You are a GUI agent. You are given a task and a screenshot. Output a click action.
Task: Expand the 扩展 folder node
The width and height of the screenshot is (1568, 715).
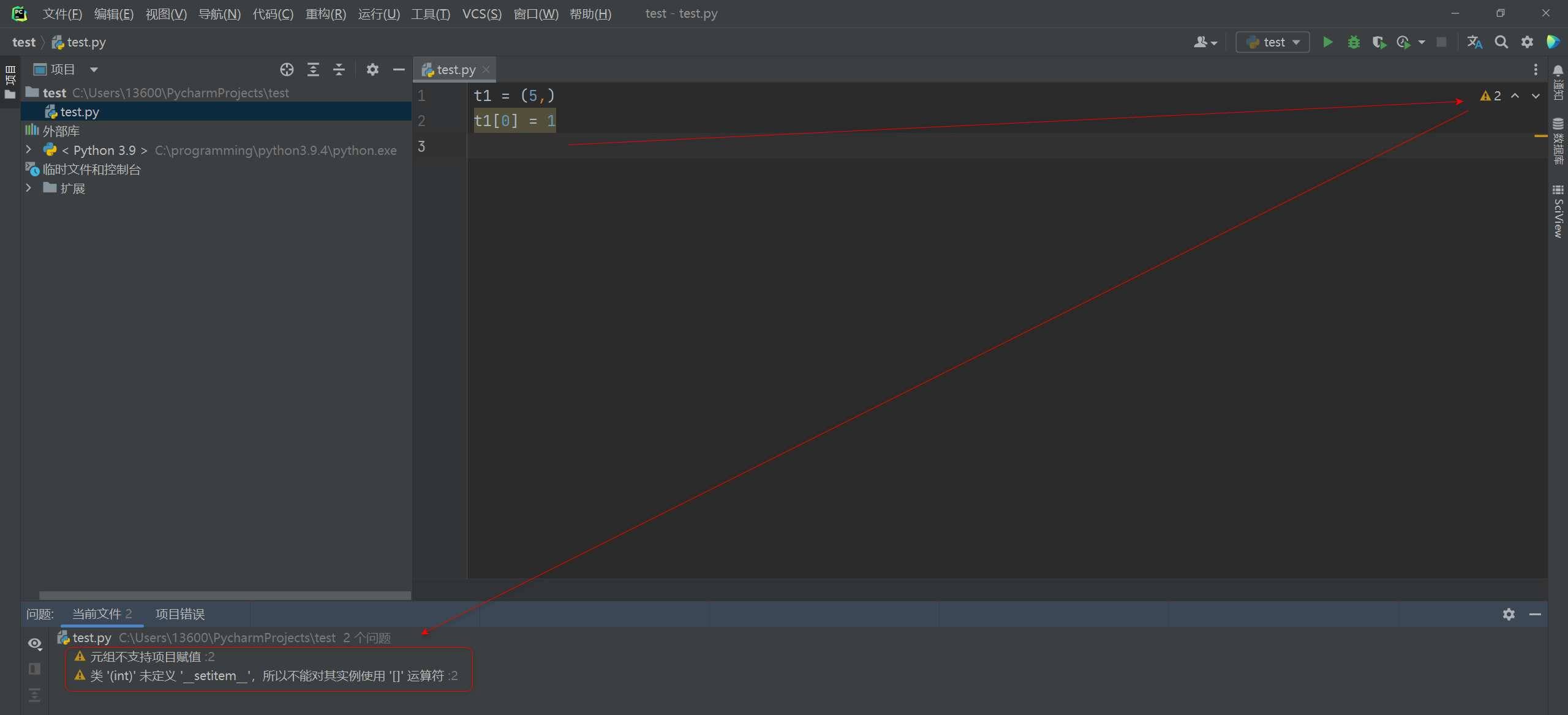28,188
